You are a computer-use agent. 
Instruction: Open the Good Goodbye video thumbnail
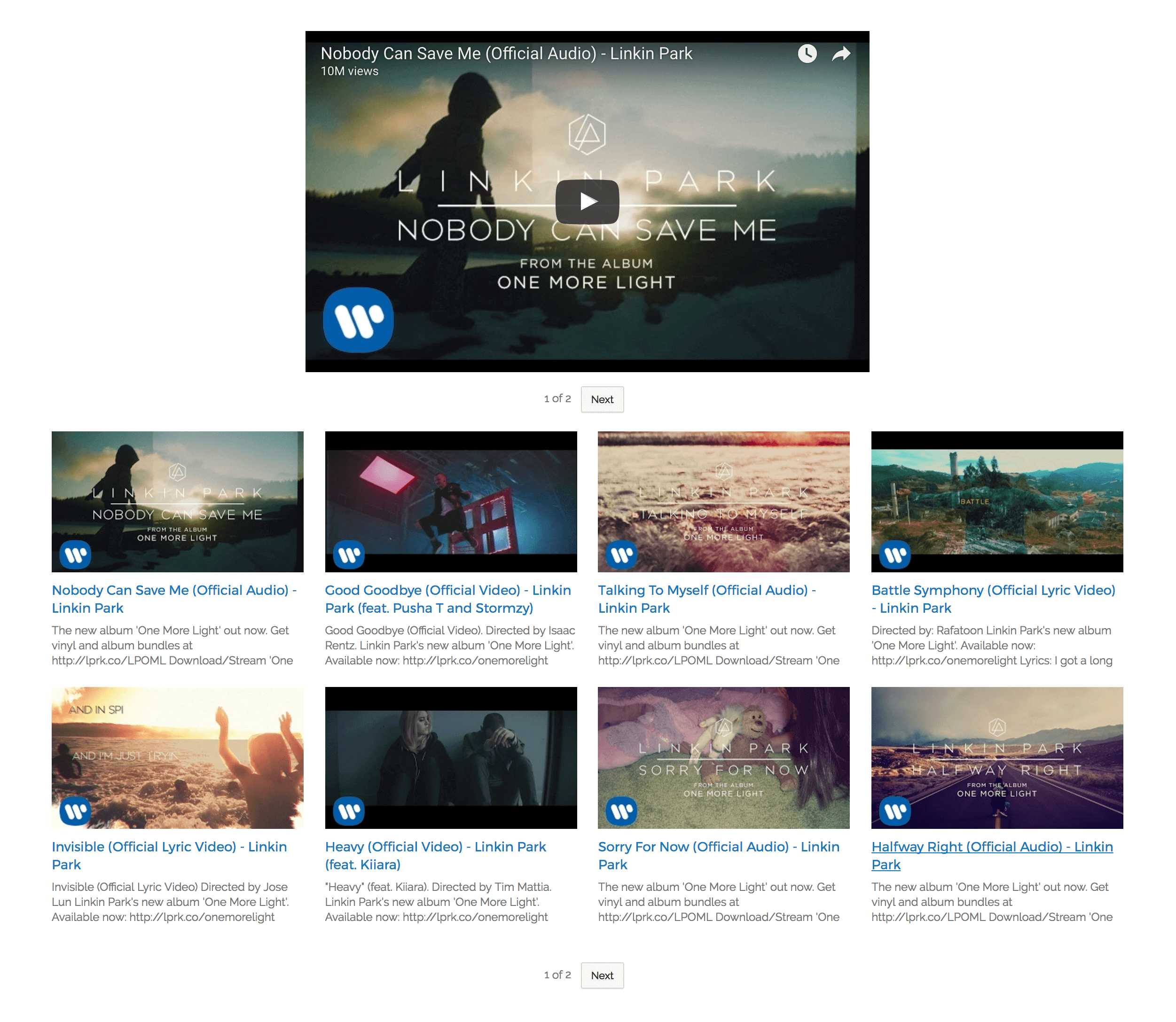pyautogui.click(x=450, y=501)
